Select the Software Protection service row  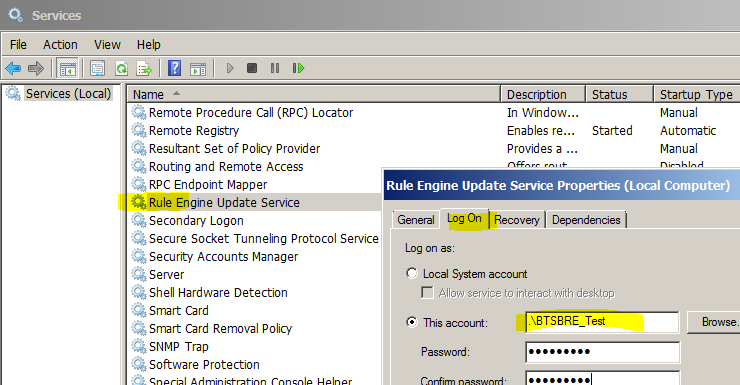pyautogui.click(x=204, y=364)
